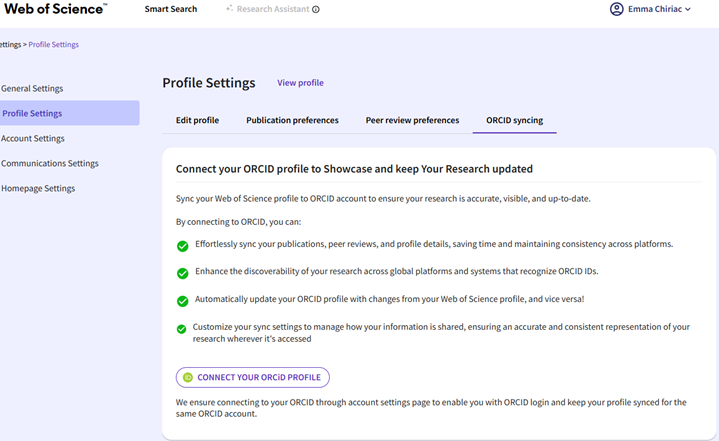This screenshot has width=719, height=441.
Task: Open Peer review preferences tab
Action: click(412, 120)
